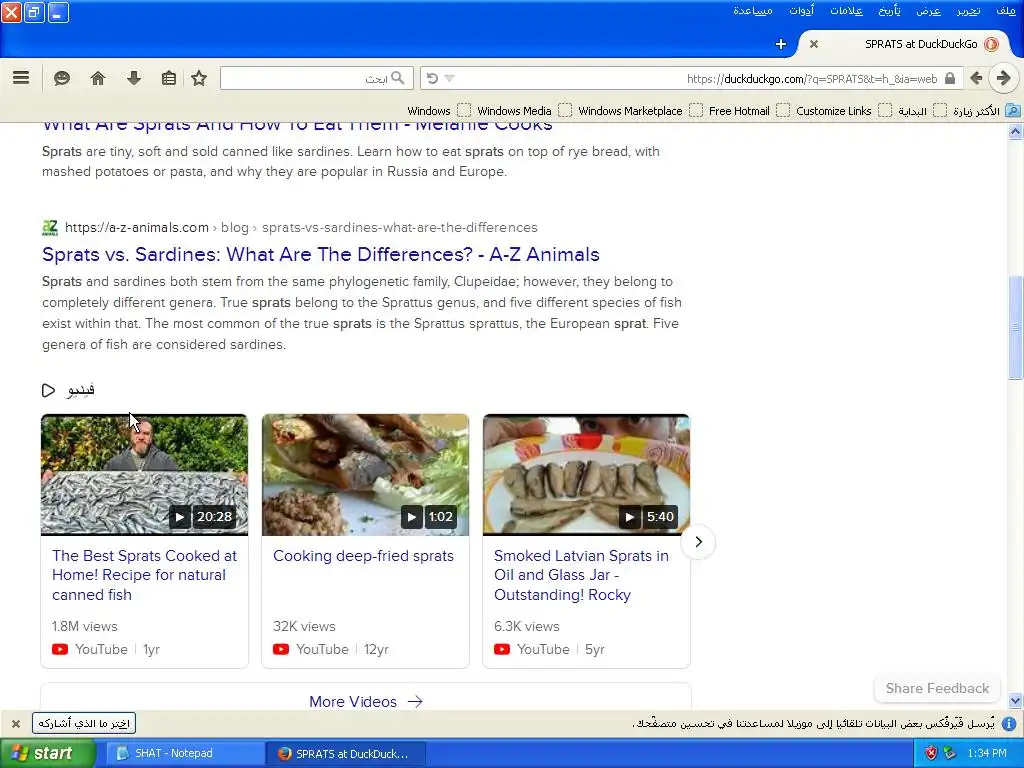This screenshot has width=1024, height=768.
Task: Go back using the left arrow button
Action: point(976,78)
